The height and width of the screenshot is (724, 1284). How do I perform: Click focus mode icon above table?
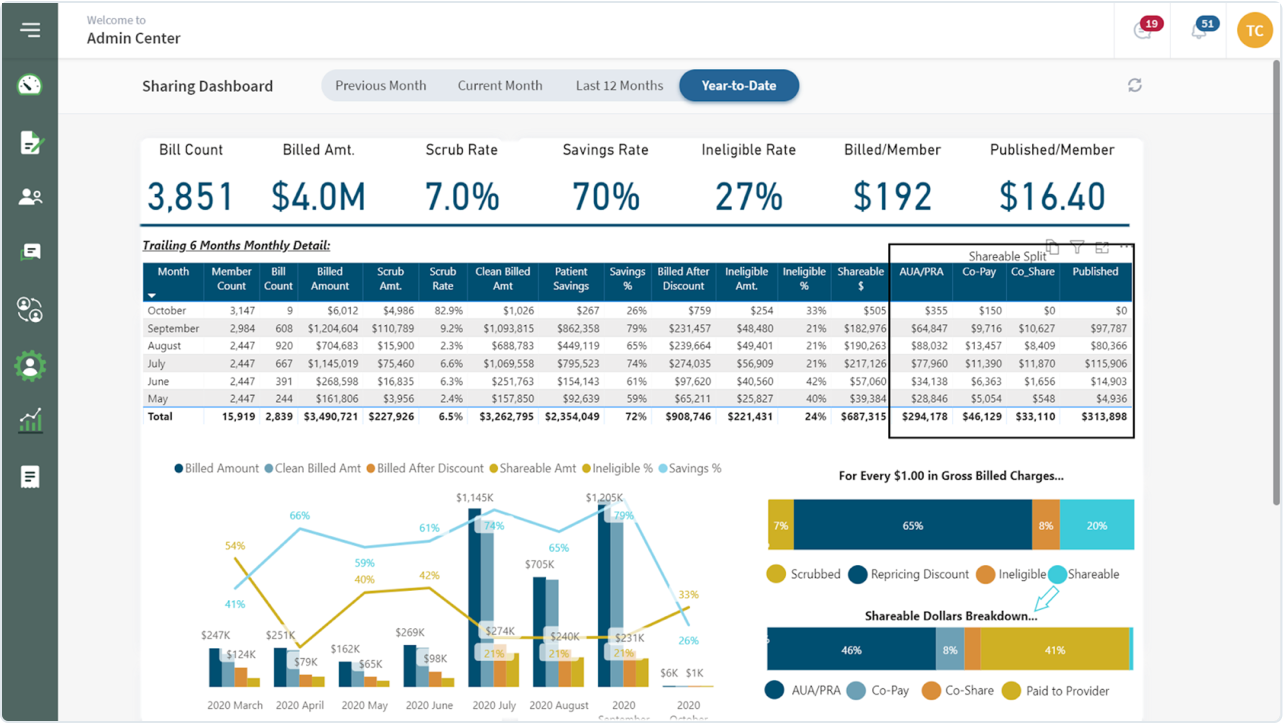pos(1102,247)
